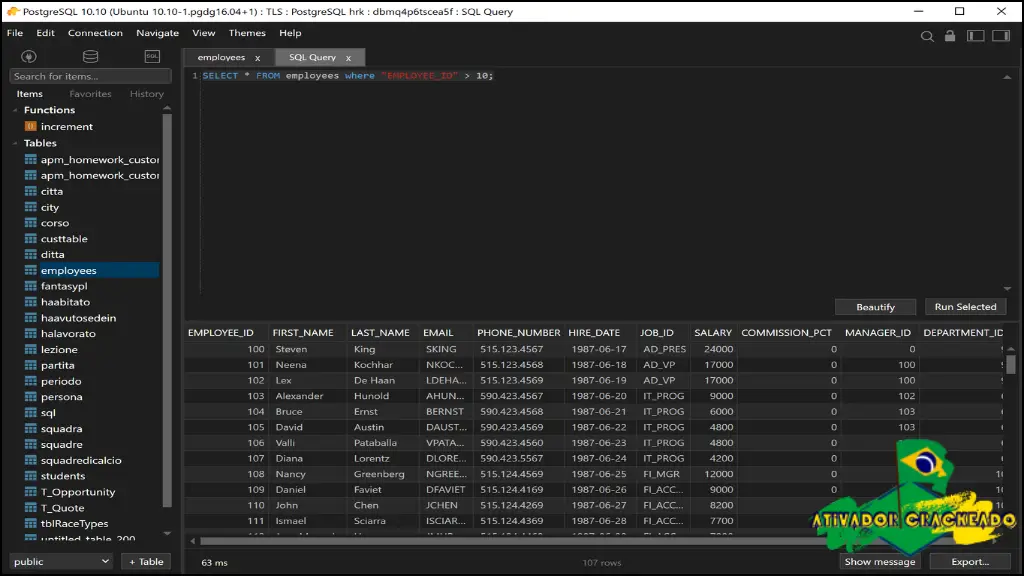The image size is (1024, 576).
Task: Click the Run Selected button
Action: (x=965, y=307)
